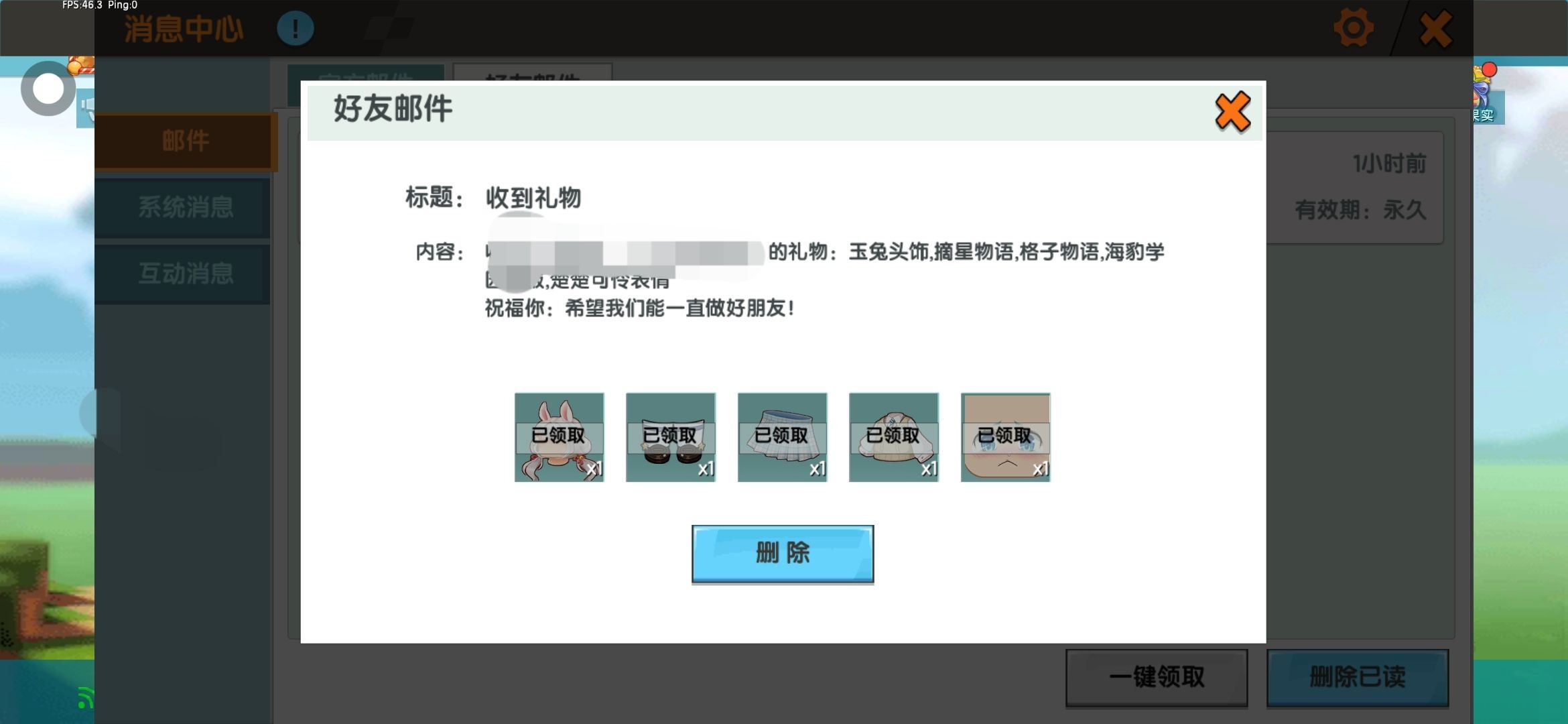The height and width of the screenshot is (724, 1568).
Task: Click the cream sweater gift icon
Action: (893, 437)
